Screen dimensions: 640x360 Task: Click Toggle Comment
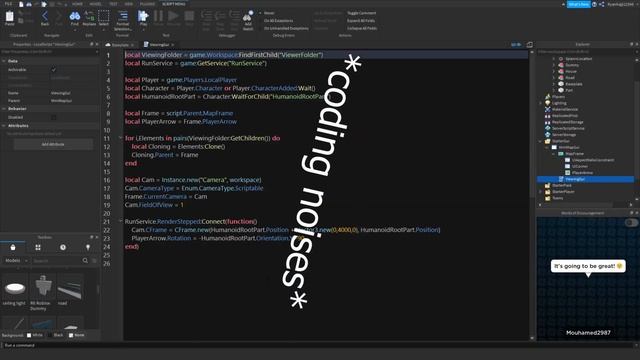point(362,13)
